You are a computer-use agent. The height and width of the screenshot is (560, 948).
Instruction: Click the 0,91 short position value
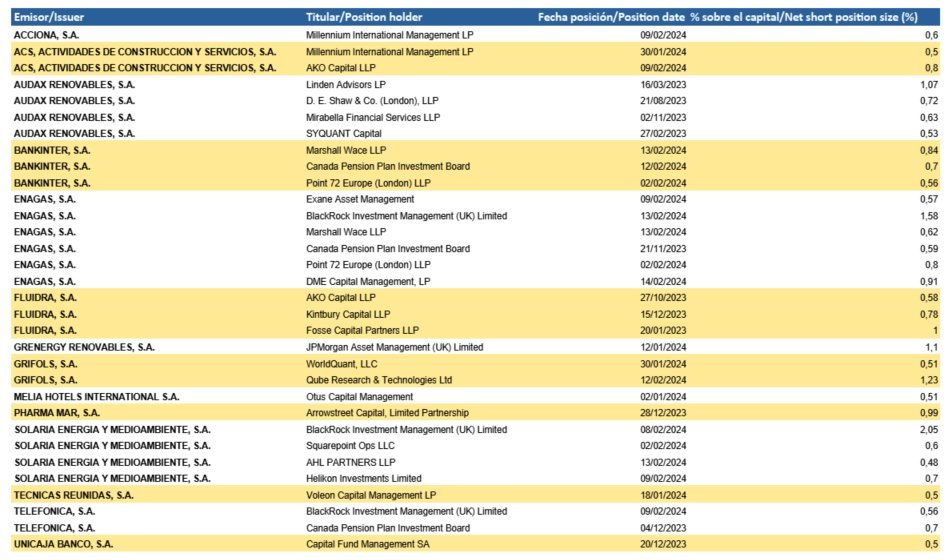pyautogui.click(x=929, y=281)
